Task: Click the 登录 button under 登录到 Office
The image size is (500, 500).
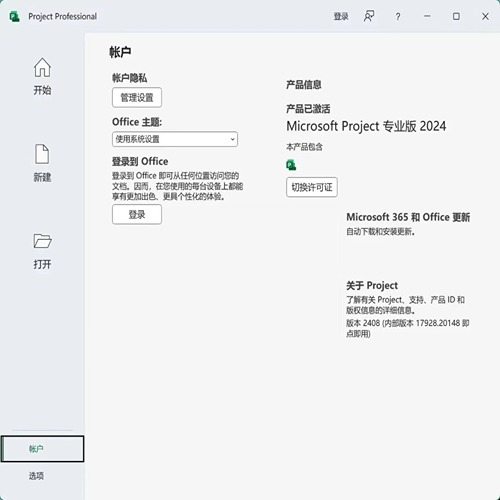Action: click(x=137, y=214)
